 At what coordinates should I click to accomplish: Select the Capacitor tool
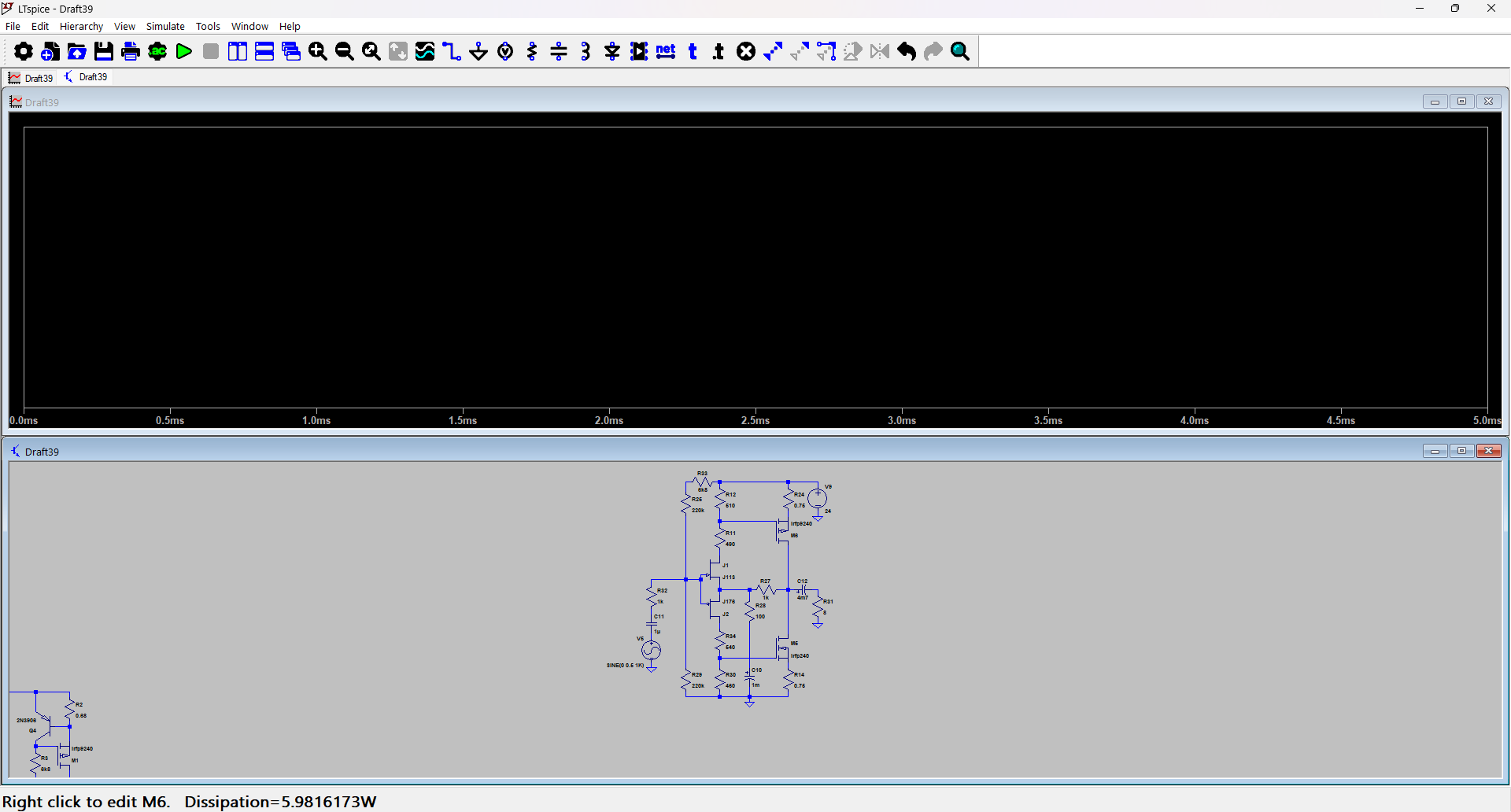[559, 52]
